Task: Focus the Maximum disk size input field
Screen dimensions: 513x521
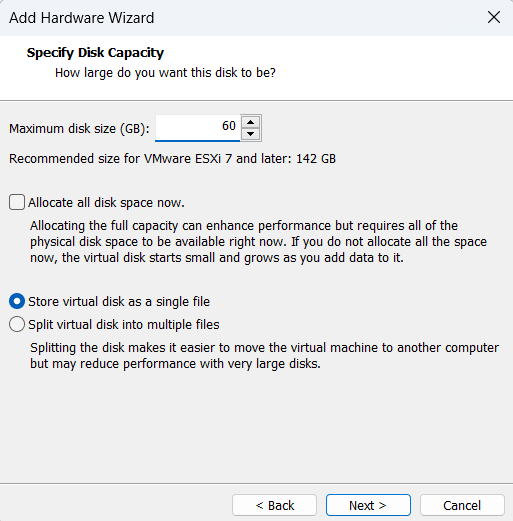Action: click(x=197, y=128)
